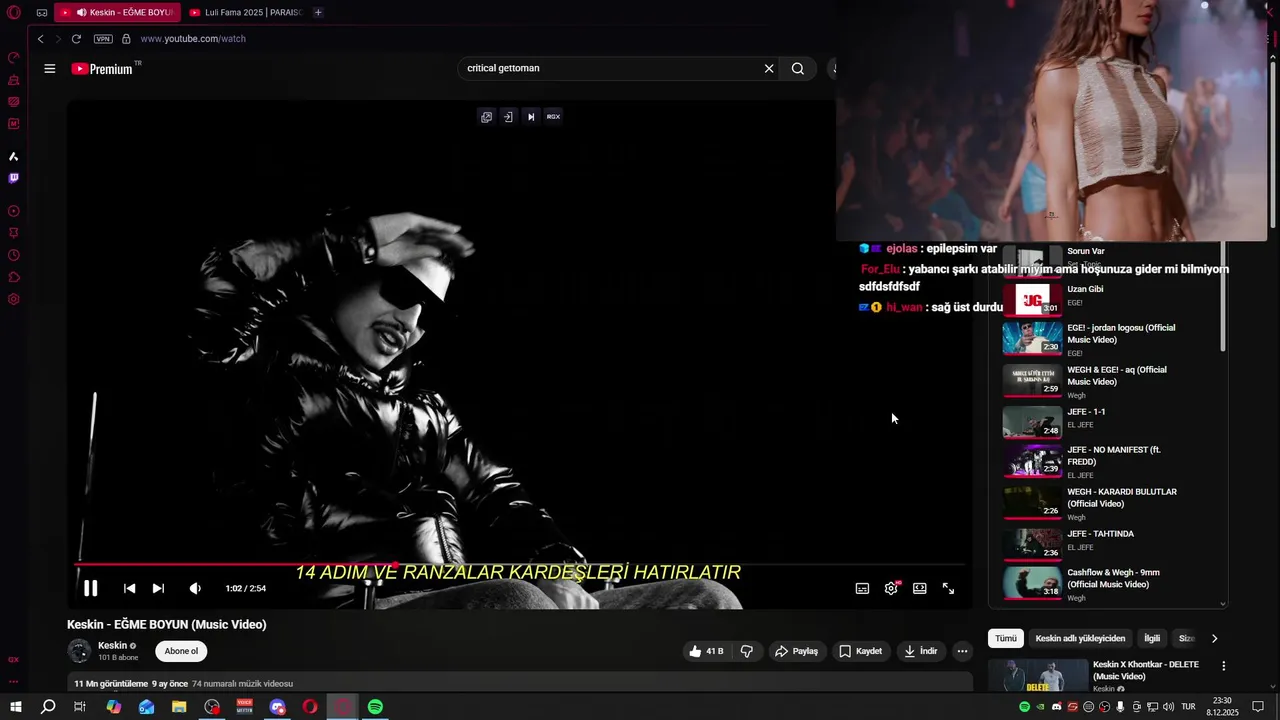Skip to previous video in player
Image resolution: width=1280 pixels, height=720 pixels.
[x=129, y=588]
